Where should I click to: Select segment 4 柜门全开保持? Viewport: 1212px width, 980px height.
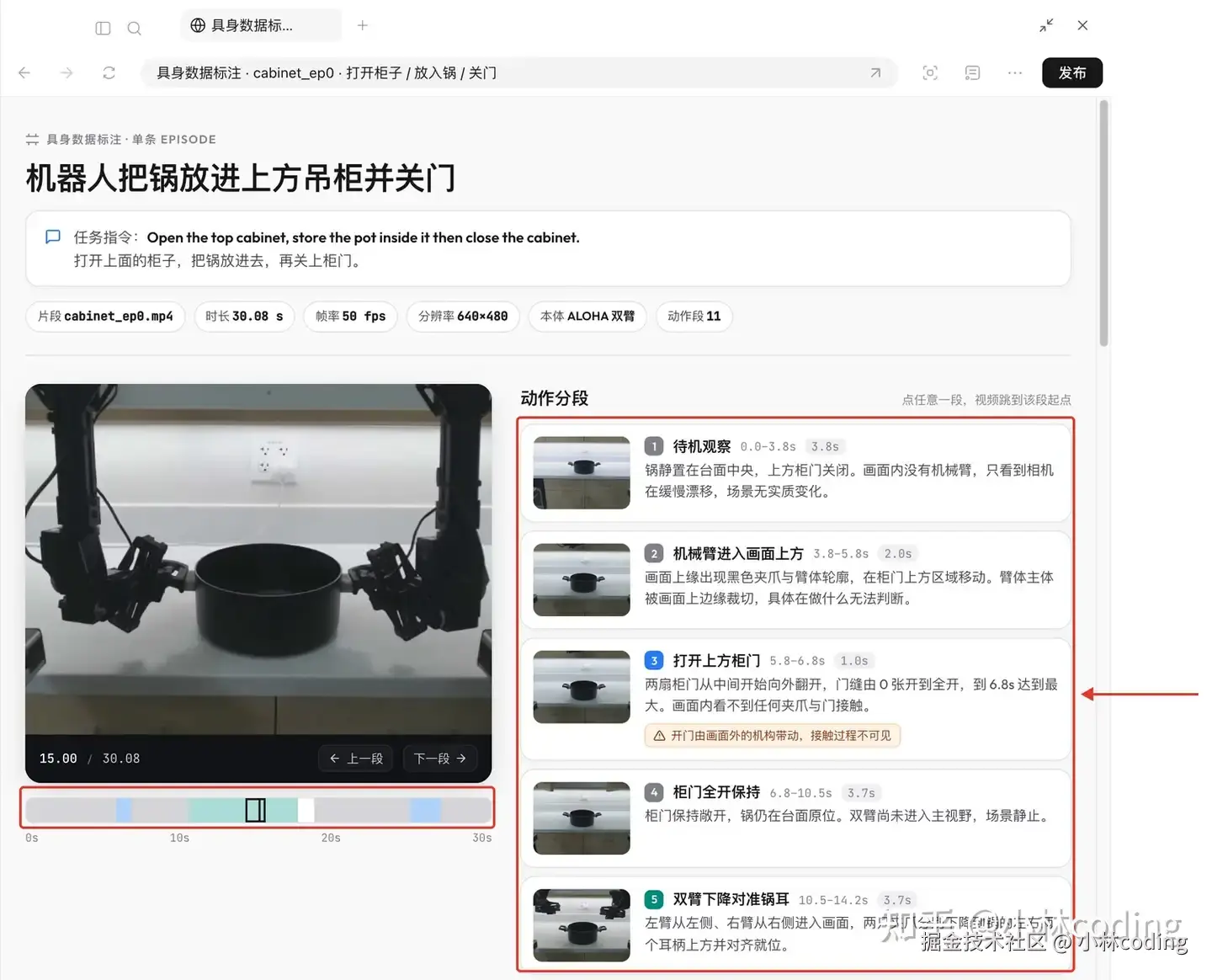(x=795, y=818)
